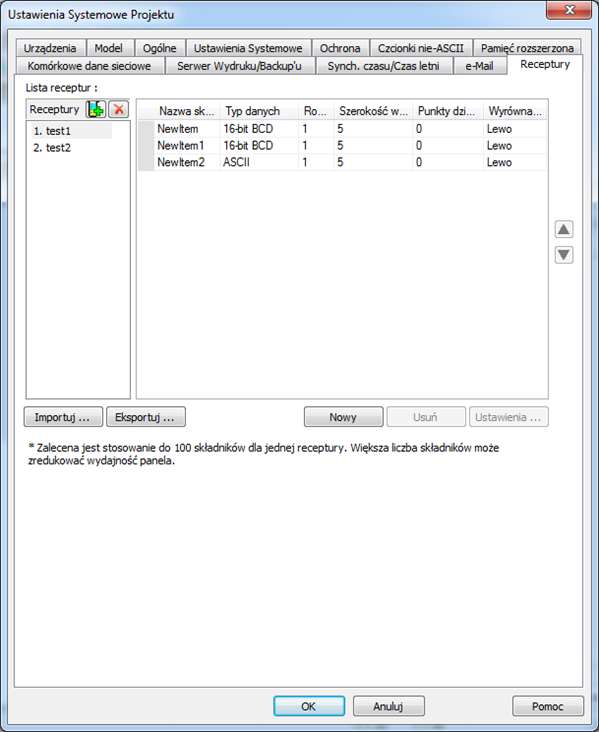Click the Szerokość w... column header
This screenshot has height=732, width=599.
tap(373, 111)
